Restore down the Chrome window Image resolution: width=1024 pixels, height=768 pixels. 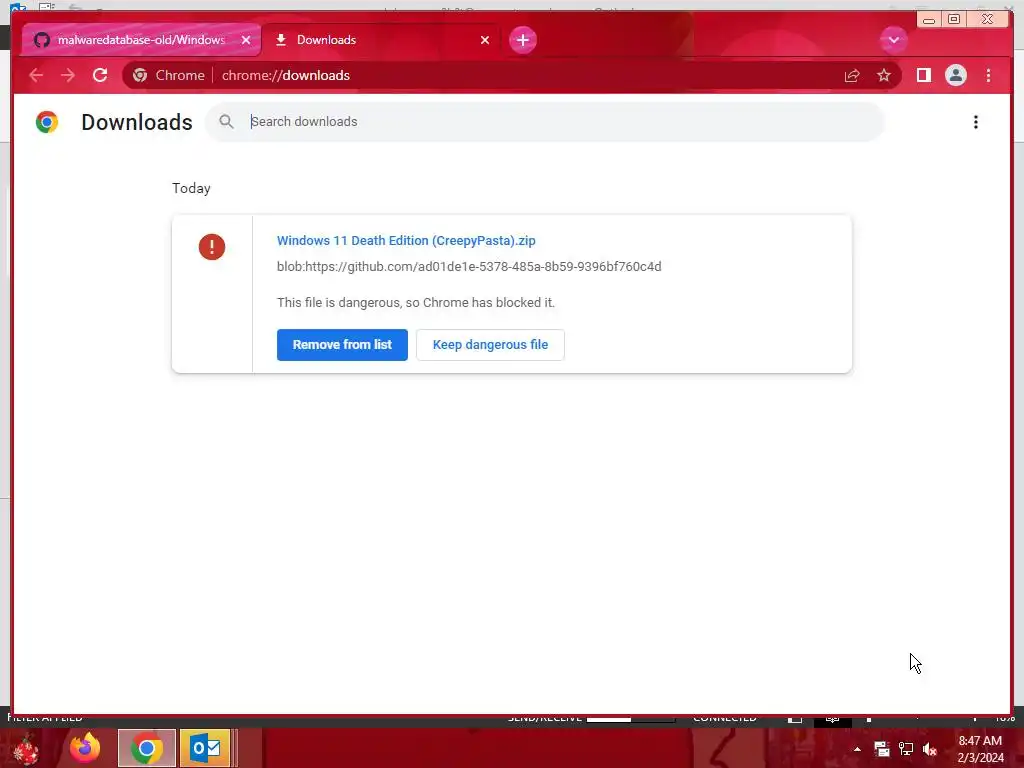click(953, 20)
